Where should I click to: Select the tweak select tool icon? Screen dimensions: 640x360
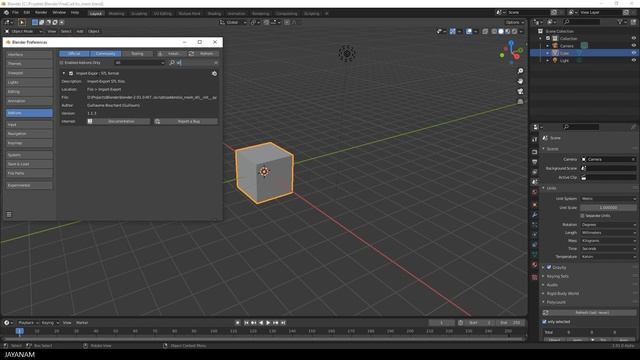click(x=22, y=22)
